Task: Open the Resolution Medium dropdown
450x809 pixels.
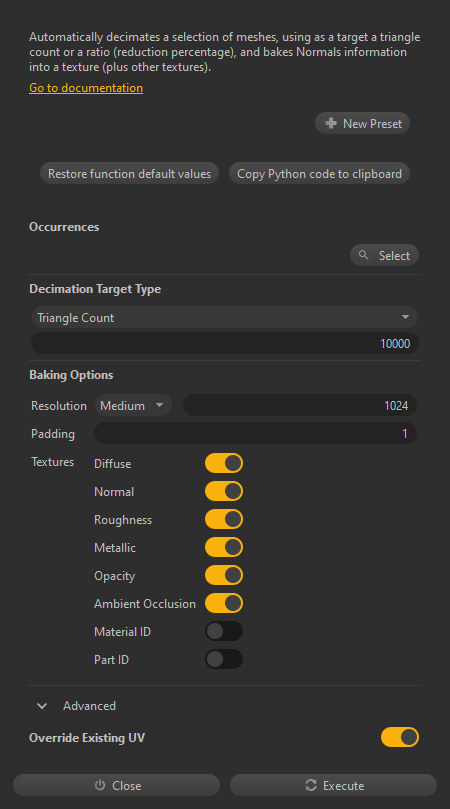Action: tap(133, 406)
